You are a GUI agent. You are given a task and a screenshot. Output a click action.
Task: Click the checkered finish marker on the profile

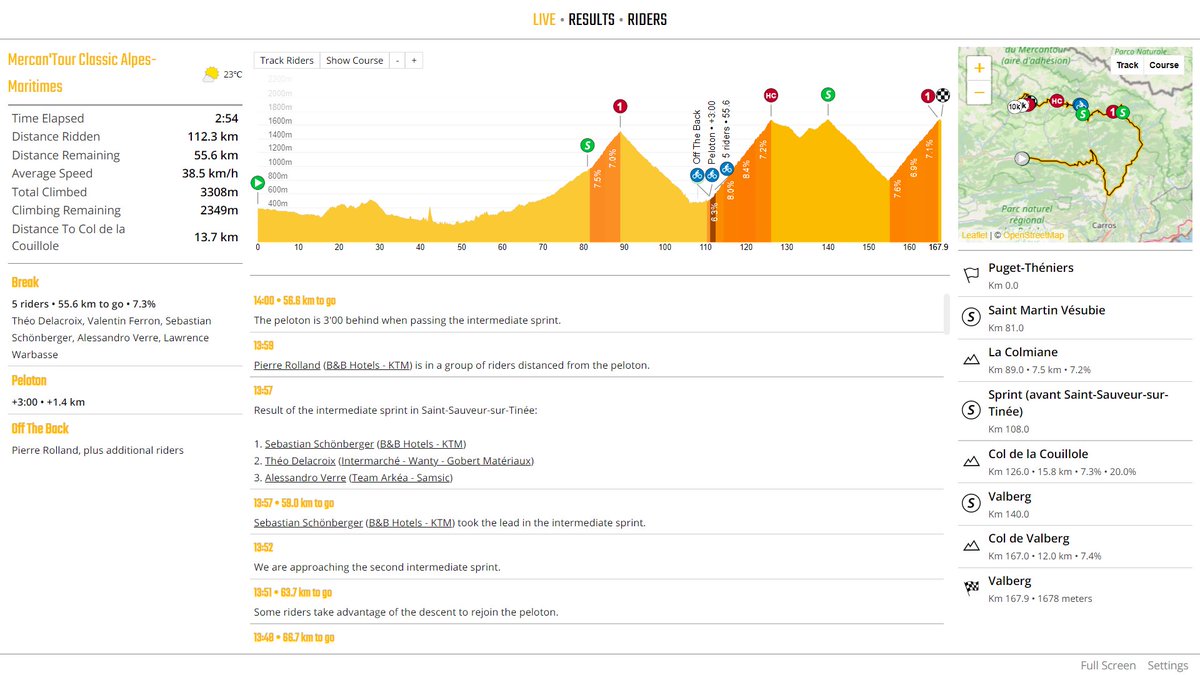point(941,96)
